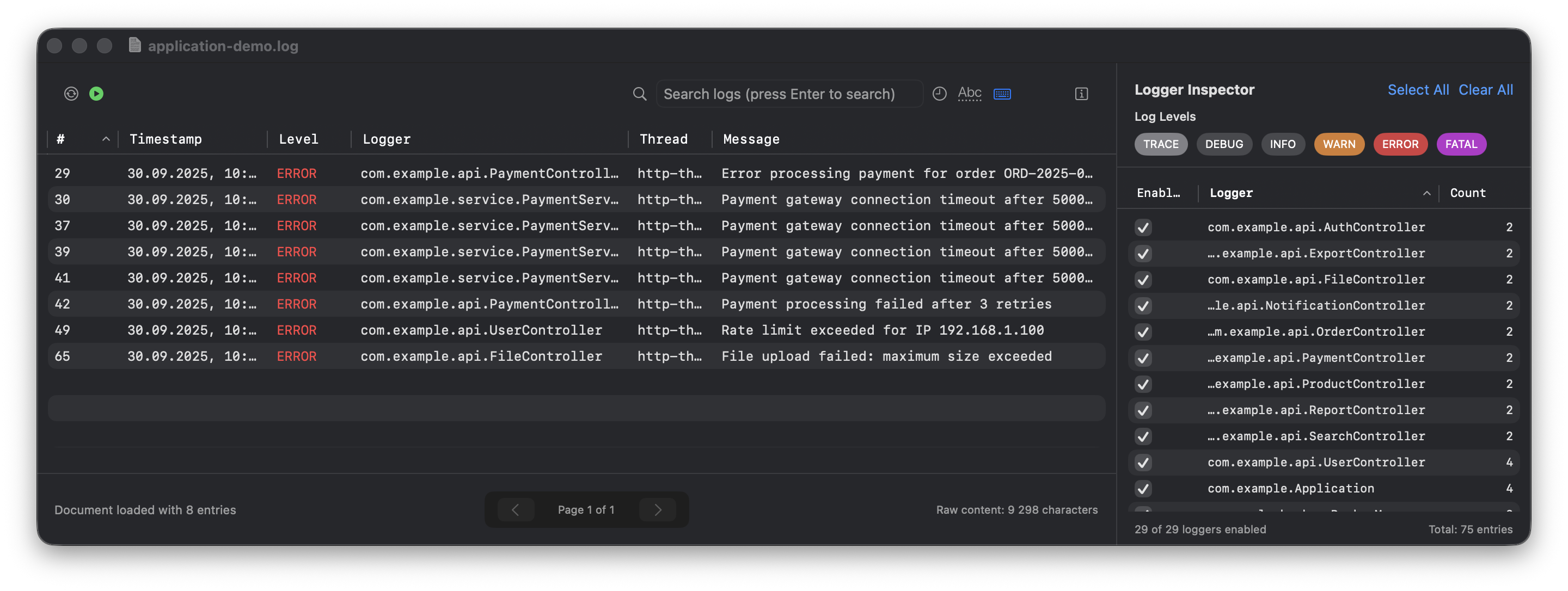Toggle the blue keyboard icon

click(1002, 94)
